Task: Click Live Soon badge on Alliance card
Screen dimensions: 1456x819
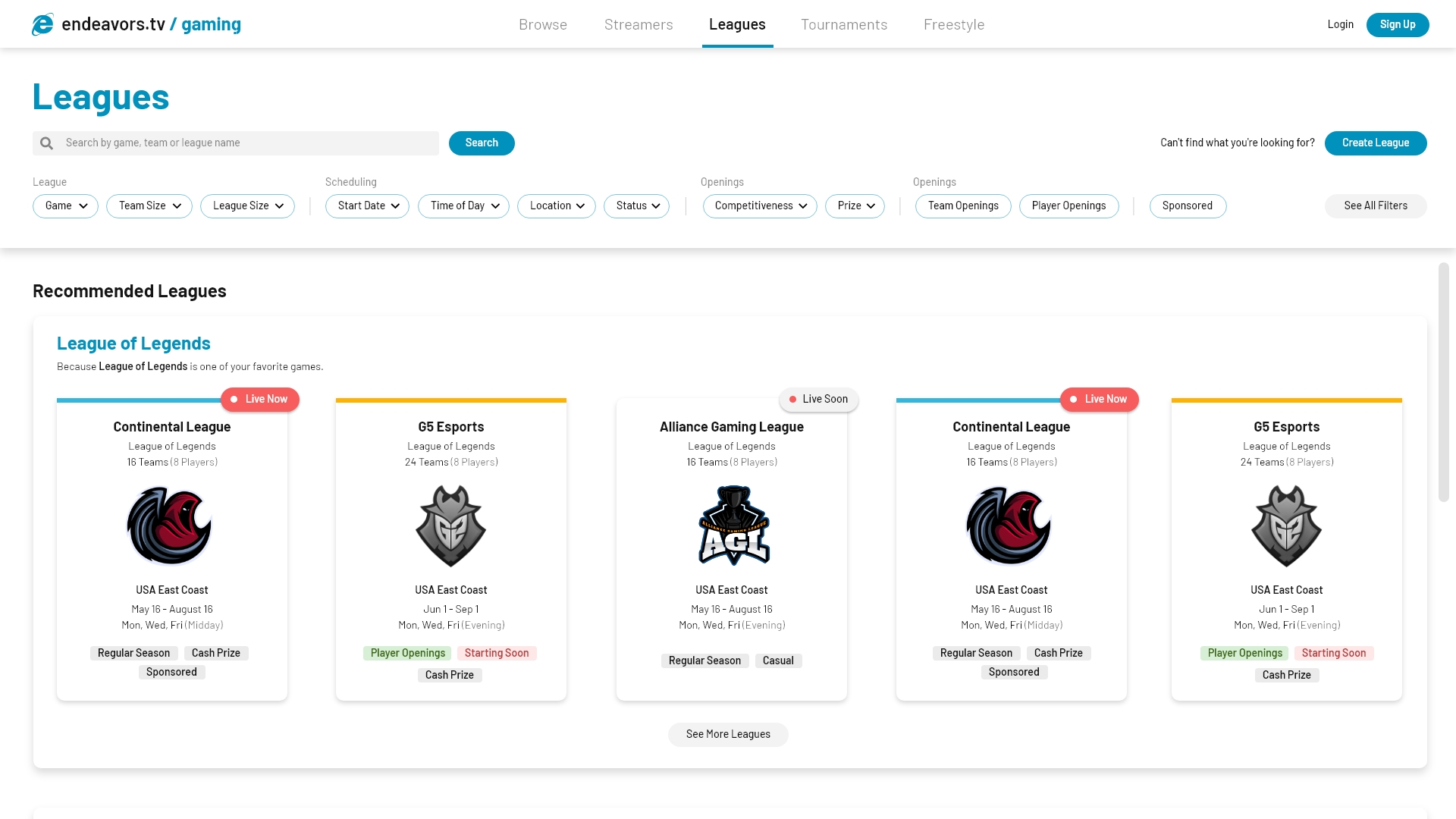Action: click(818, 400)
